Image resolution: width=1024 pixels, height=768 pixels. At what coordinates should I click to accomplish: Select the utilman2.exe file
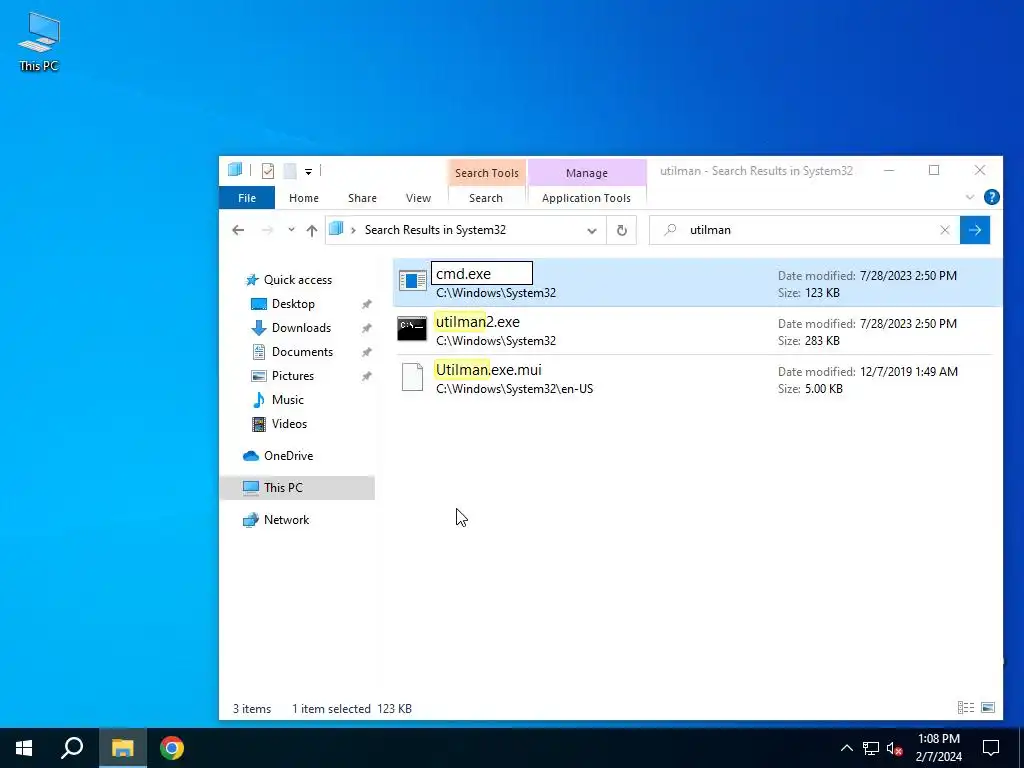(697, 330)
